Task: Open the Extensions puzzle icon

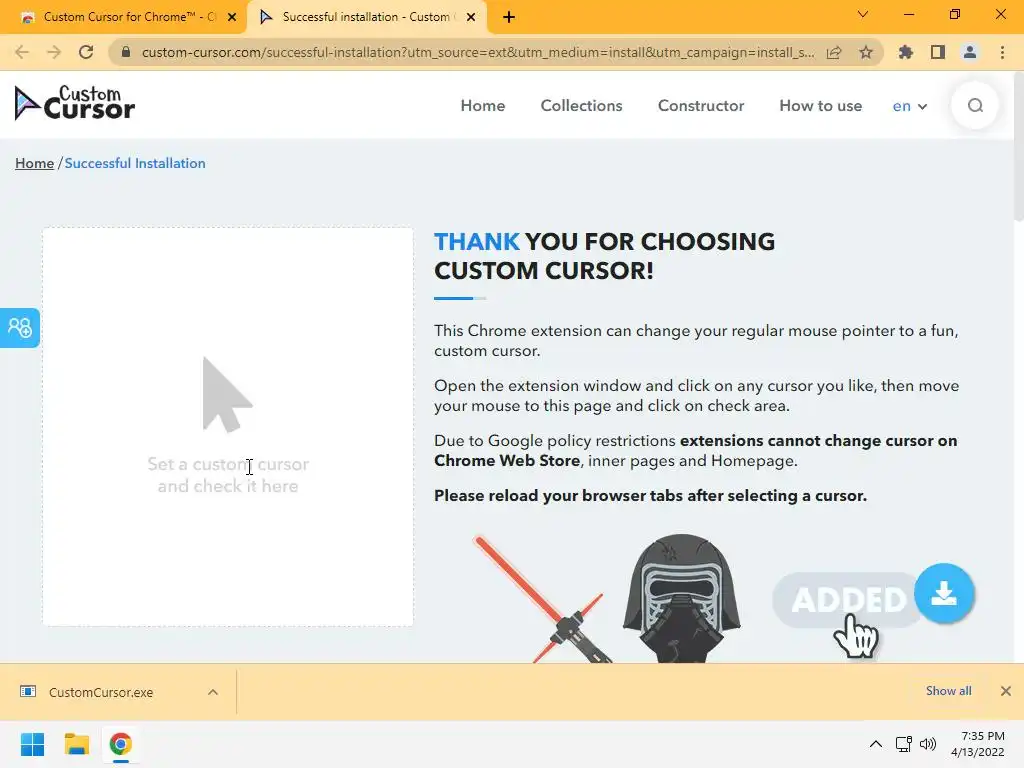Action: pyautogui.click(x=906, y=52)
